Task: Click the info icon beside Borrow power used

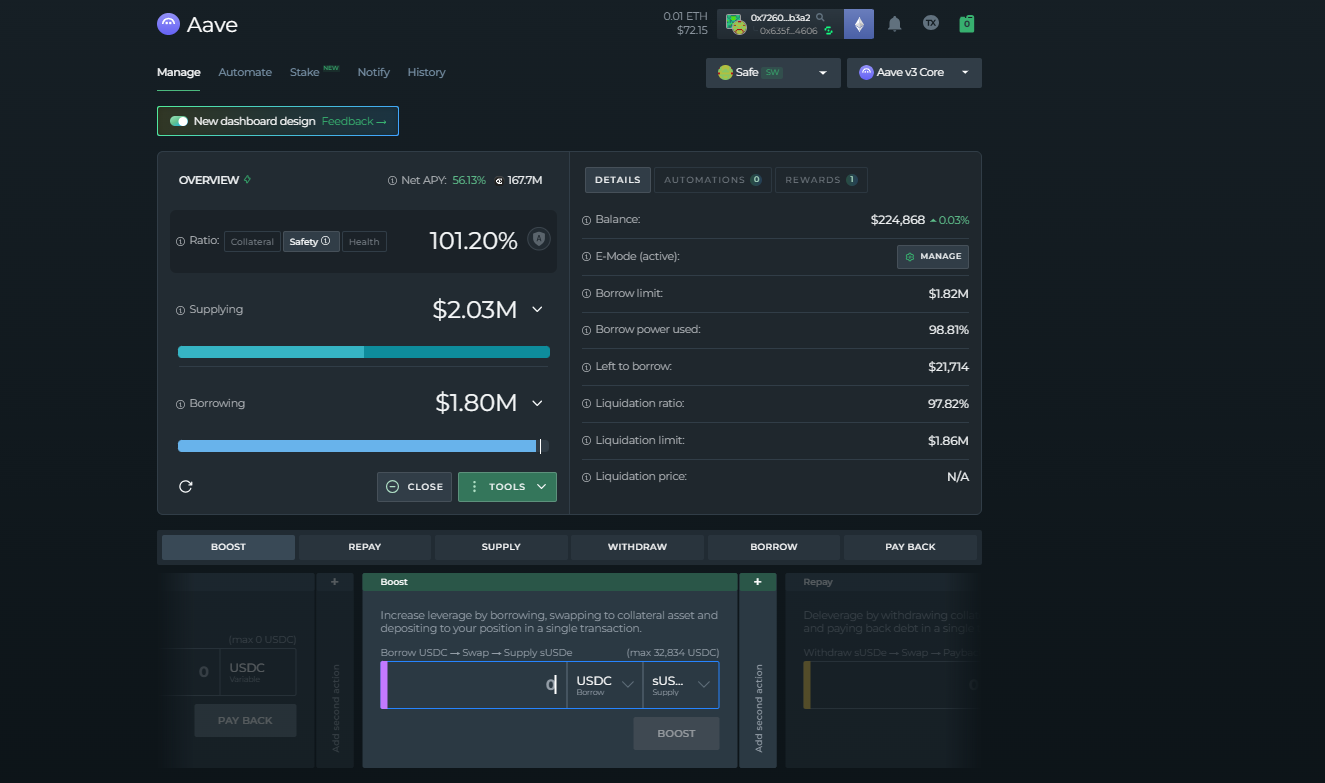Action: tap(587, 330)
